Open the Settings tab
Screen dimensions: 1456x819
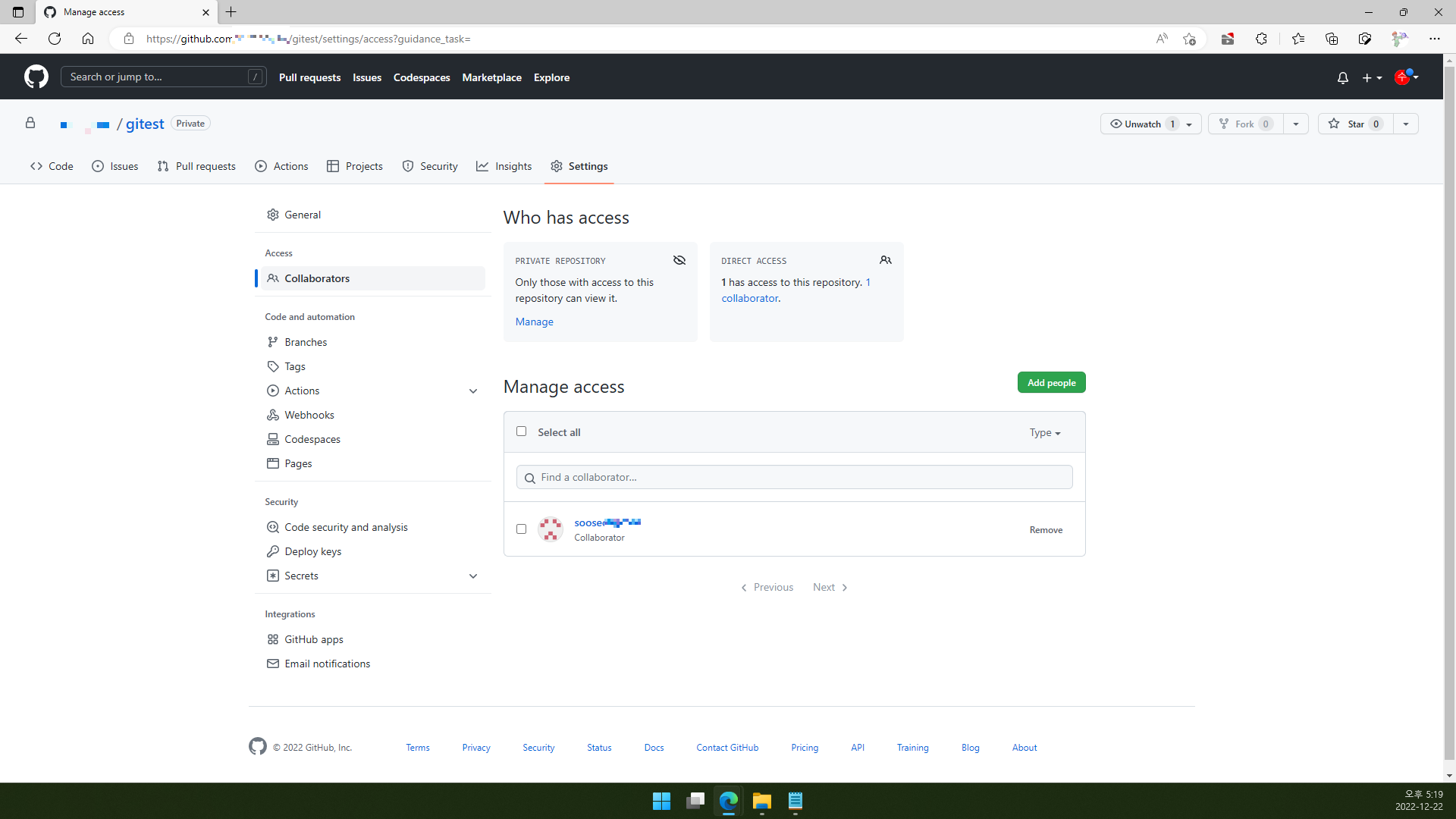579,166
